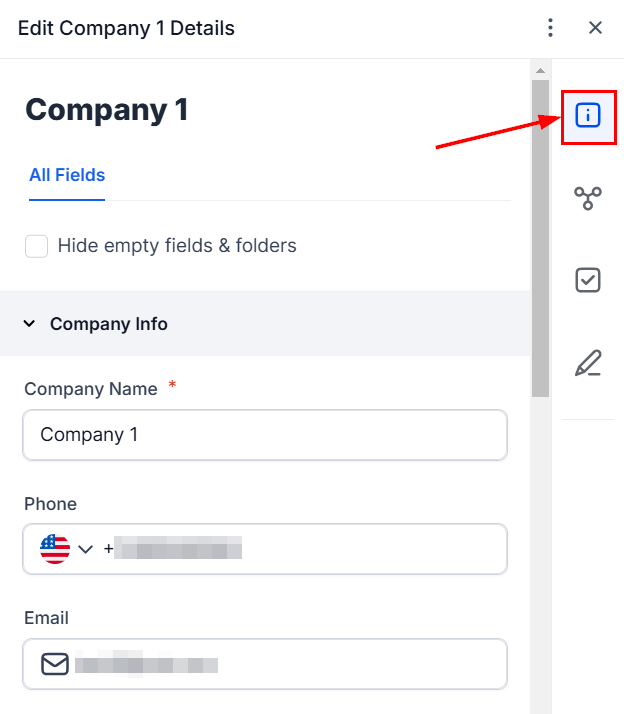This screenshot has width=624, height=714.
Task: Click the Company Info section label
Action: coord(109,324)
